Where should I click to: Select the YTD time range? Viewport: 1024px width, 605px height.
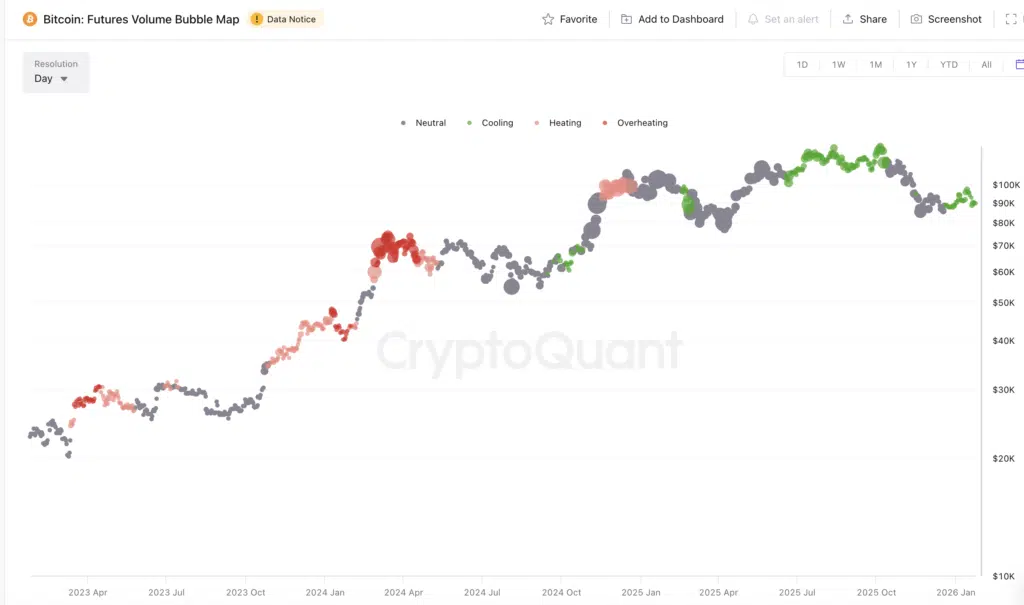point(948,63)
